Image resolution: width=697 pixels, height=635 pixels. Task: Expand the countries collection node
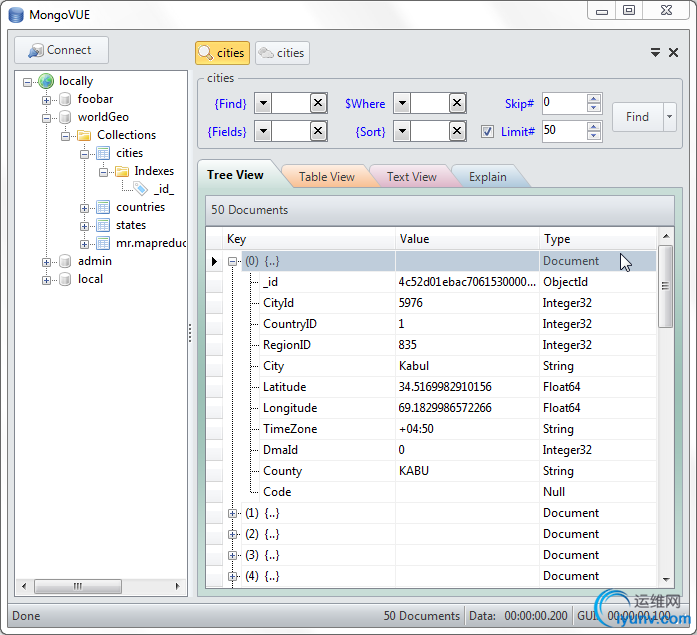[84, 208]
